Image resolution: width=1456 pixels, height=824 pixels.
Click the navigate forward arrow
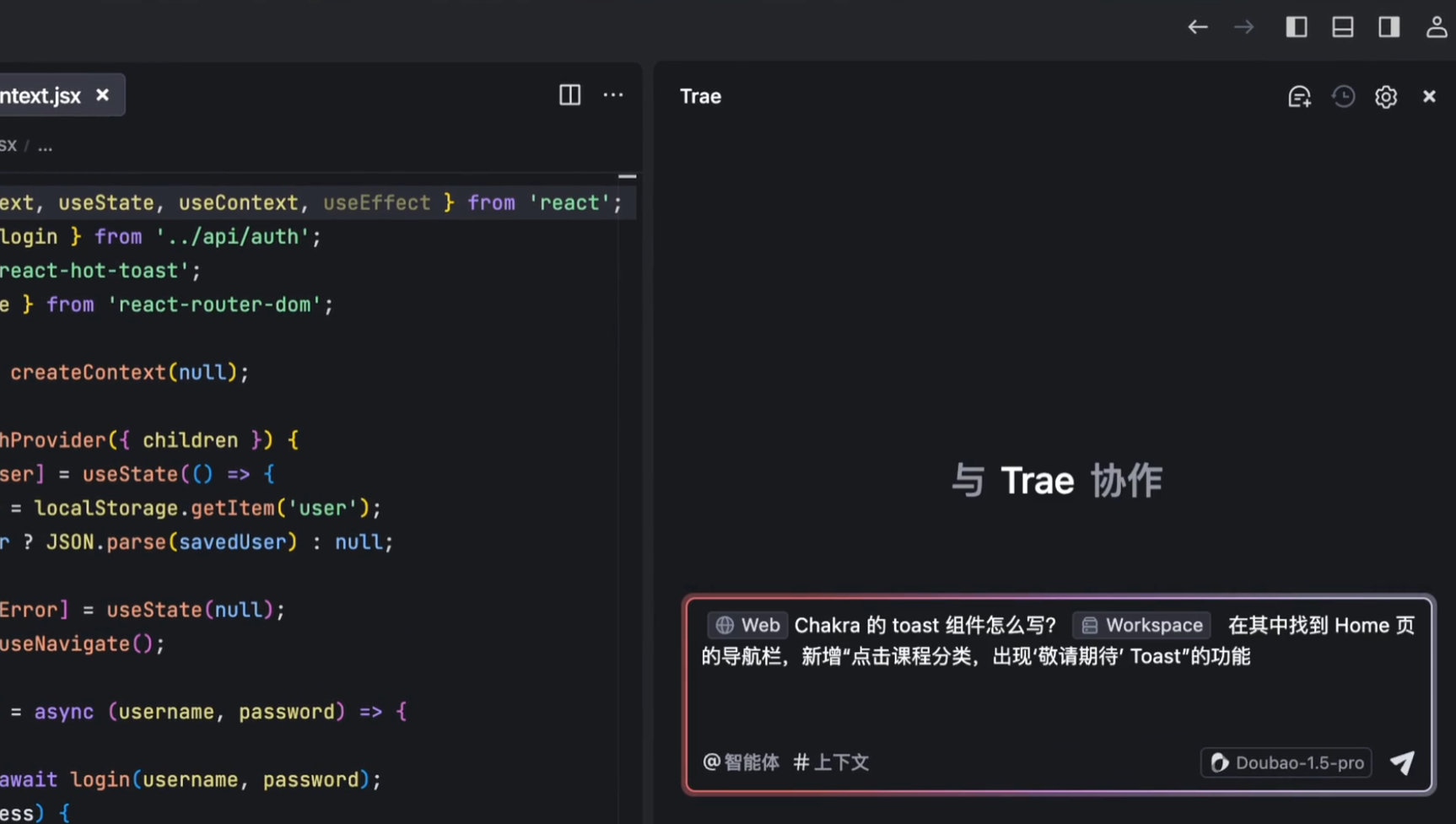(1243, 27)
